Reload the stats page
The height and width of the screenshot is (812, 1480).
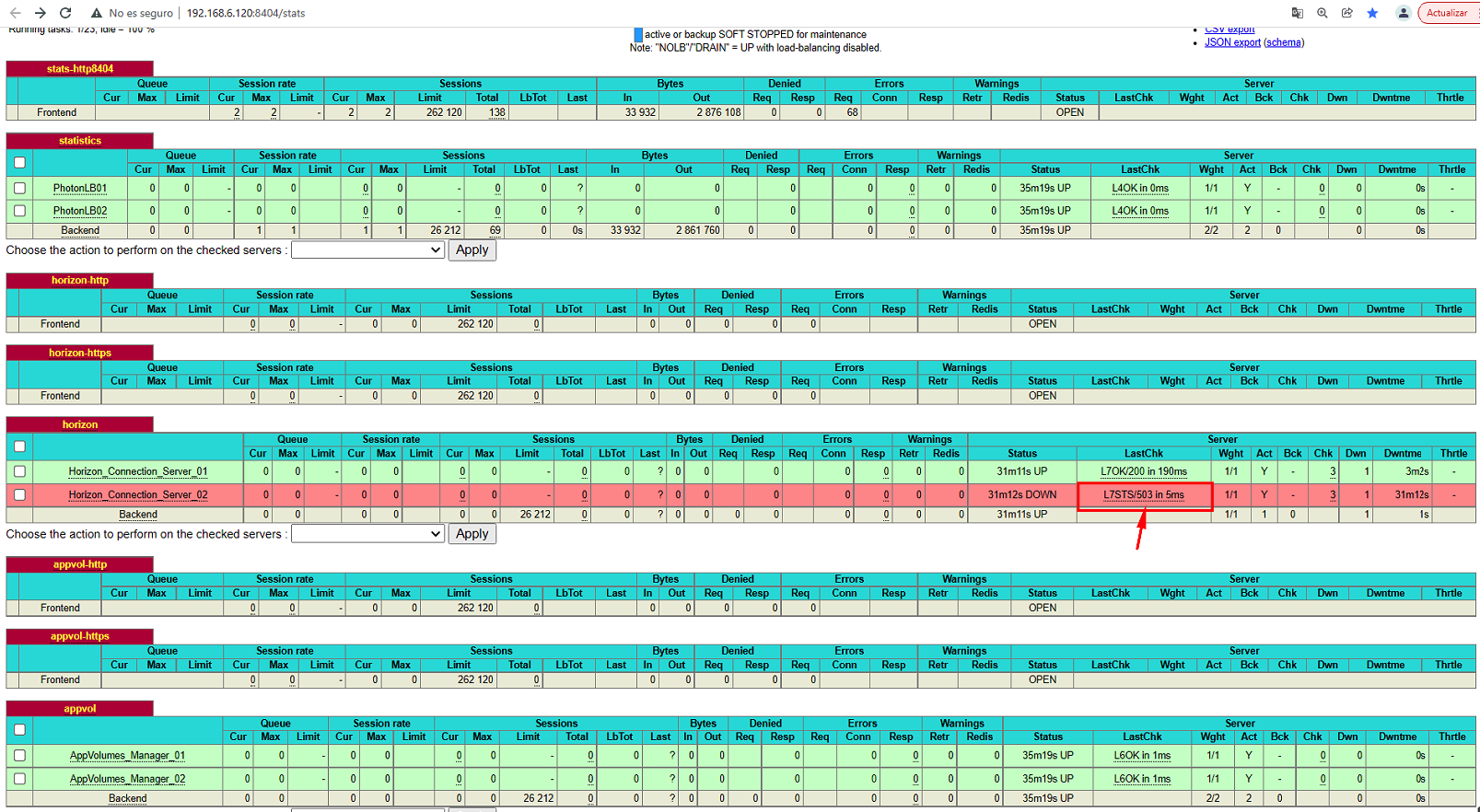point(65,13)
